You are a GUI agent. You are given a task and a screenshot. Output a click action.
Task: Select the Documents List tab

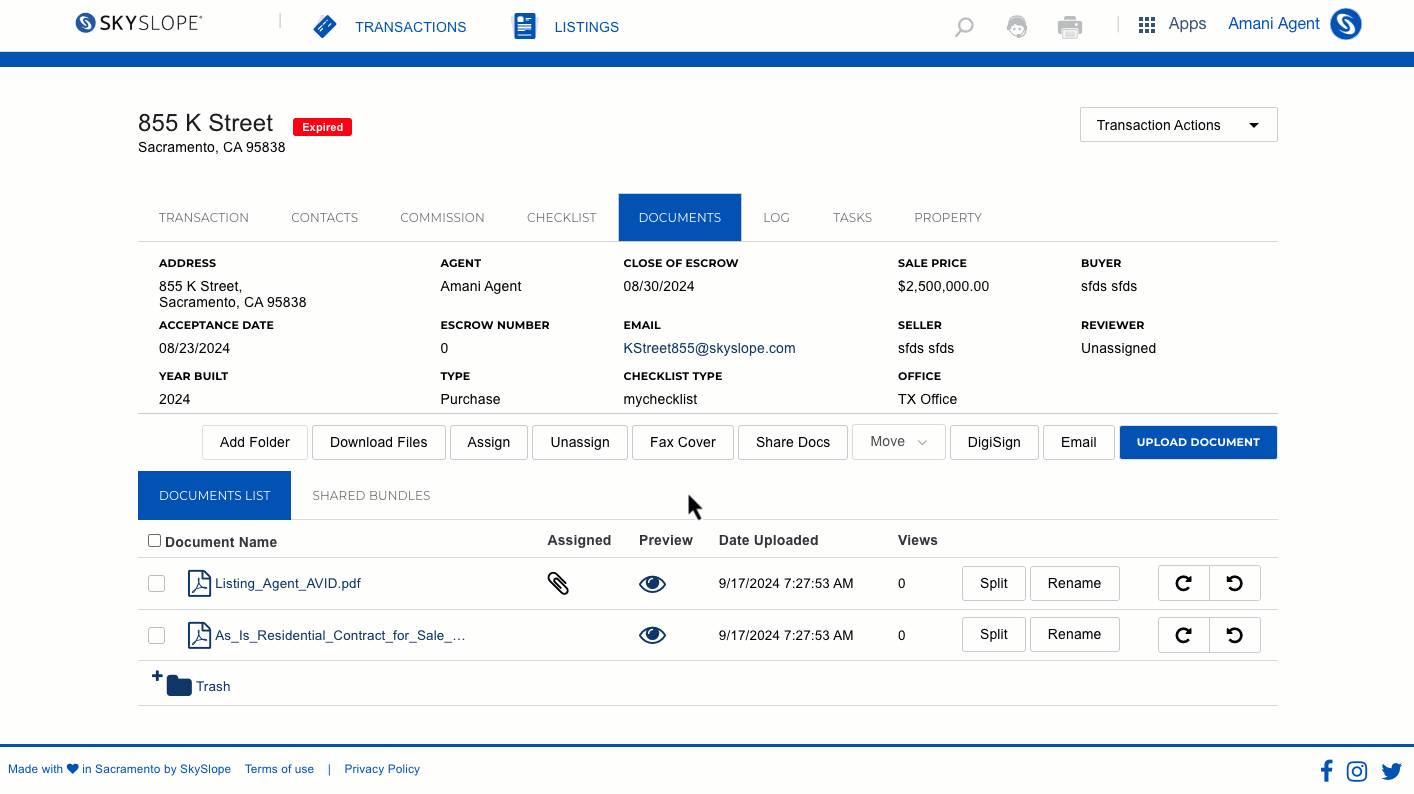point(214,495)
